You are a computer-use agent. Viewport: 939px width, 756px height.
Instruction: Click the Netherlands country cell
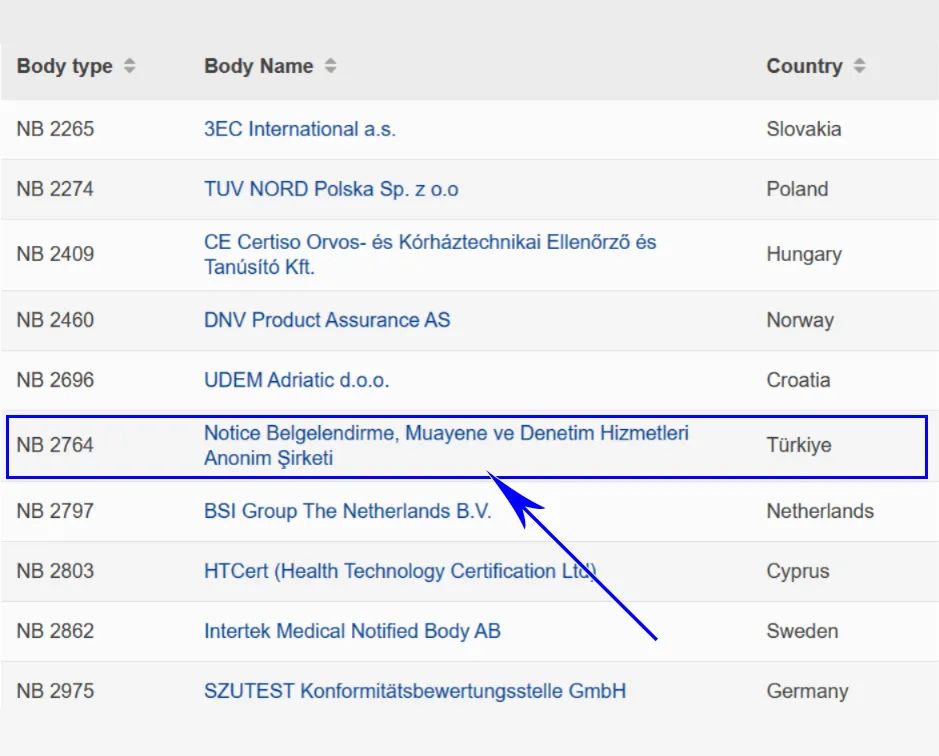[x=820, y=511]
